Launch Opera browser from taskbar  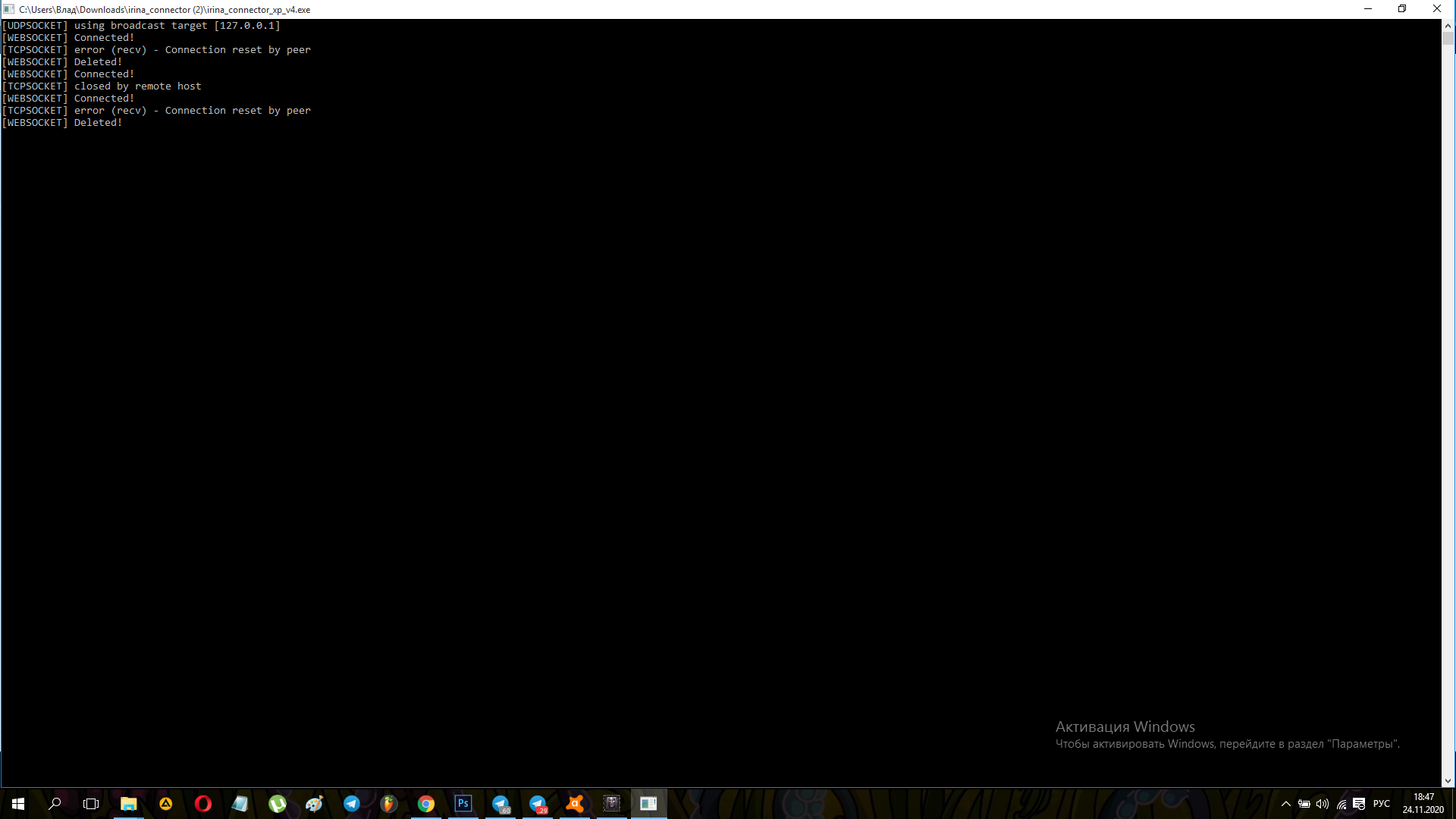tap(202, 804)
